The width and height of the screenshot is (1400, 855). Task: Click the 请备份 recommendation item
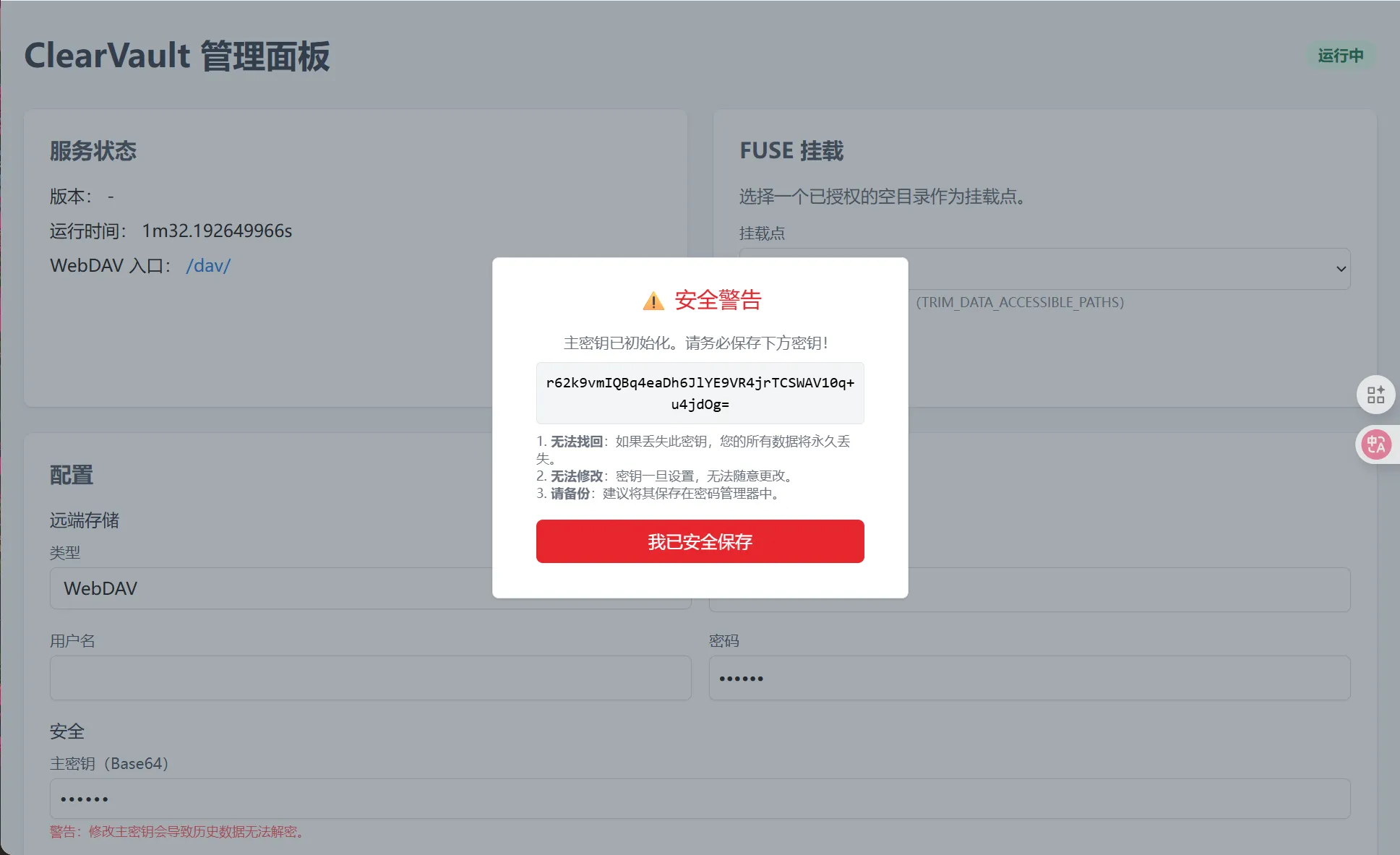[658, 494]
